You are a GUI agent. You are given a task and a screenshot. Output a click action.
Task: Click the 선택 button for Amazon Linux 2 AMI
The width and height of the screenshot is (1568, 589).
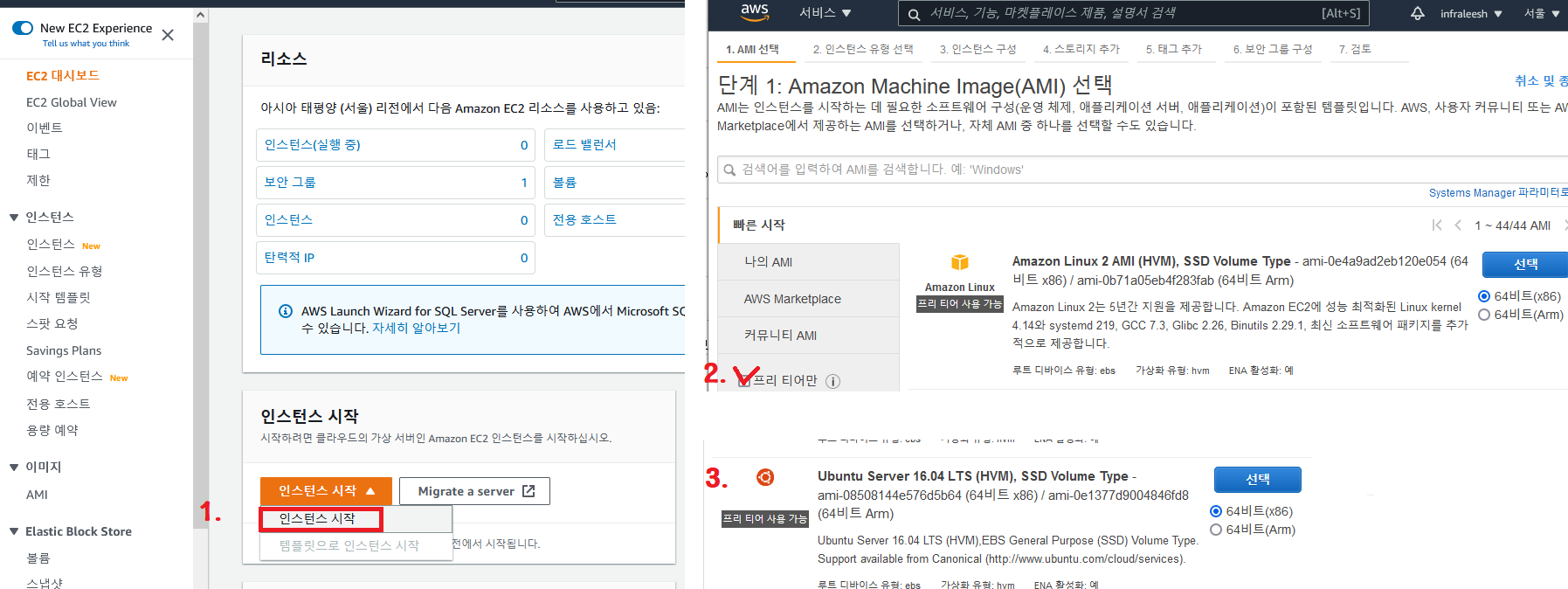point(1525,264)
